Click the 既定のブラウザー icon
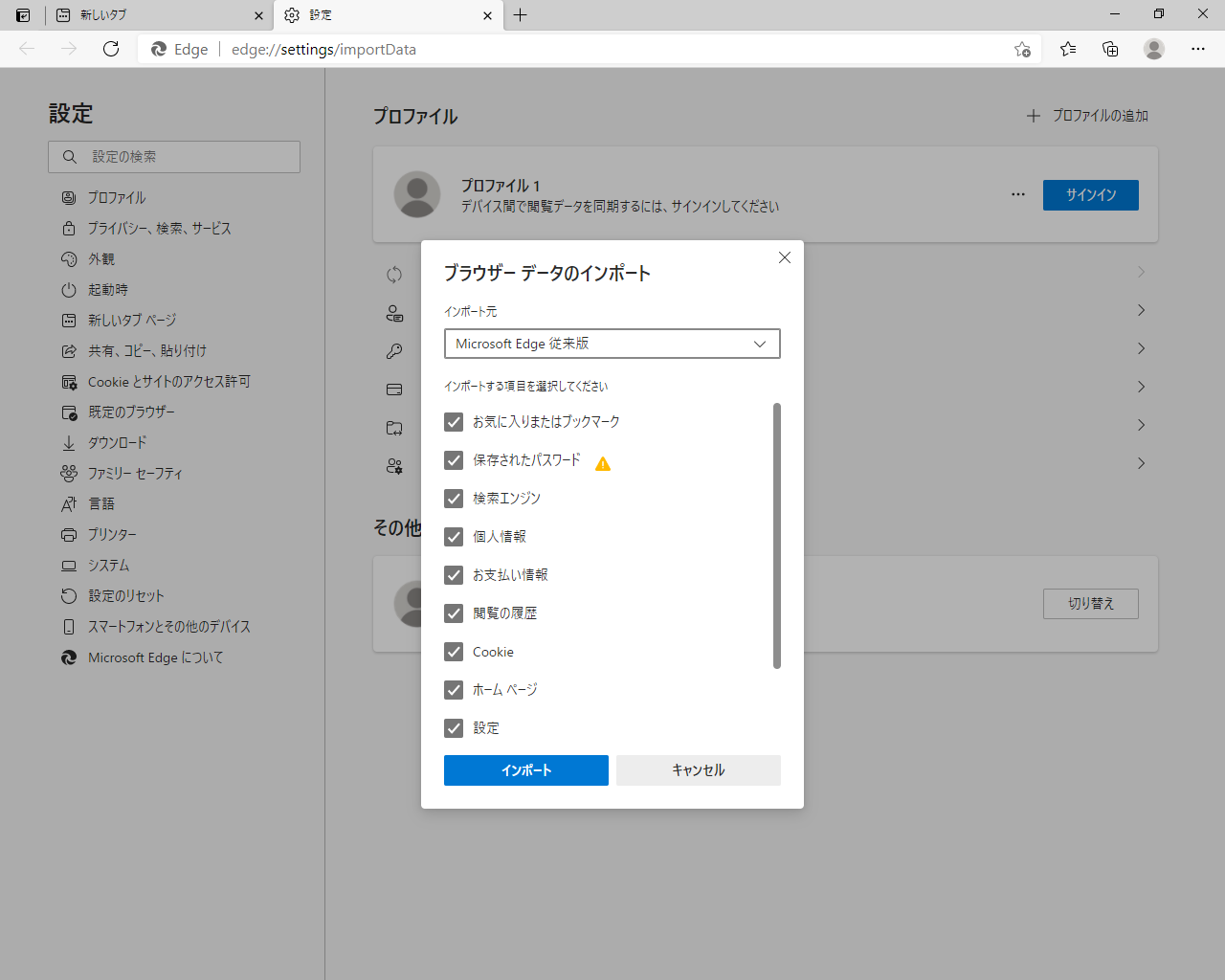This screenshot has width=1225, height=980. click(x=69, y=412)
